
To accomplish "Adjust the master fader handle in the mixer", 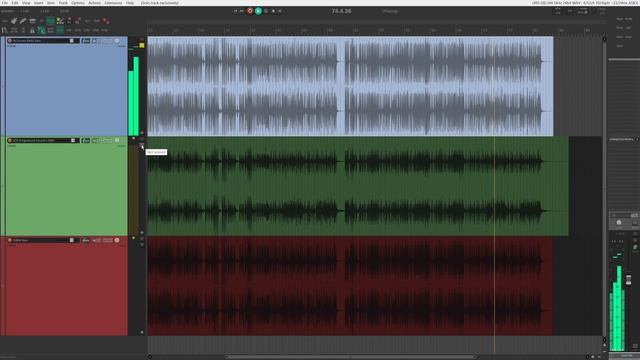I will [x=629, y=280].
